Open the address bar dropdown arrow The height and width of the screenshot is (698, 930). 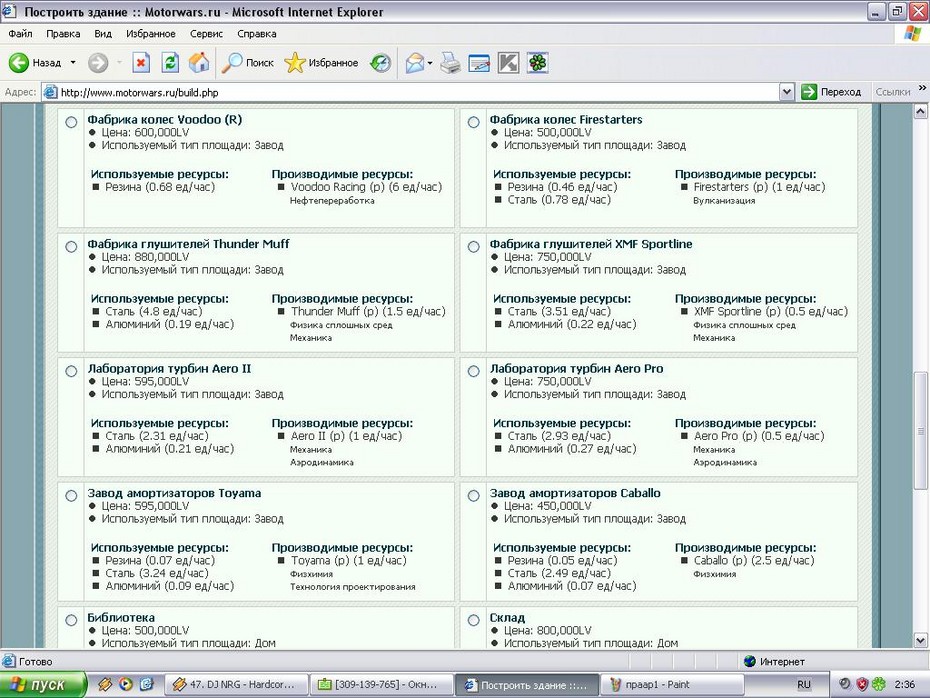pos(786,92)
